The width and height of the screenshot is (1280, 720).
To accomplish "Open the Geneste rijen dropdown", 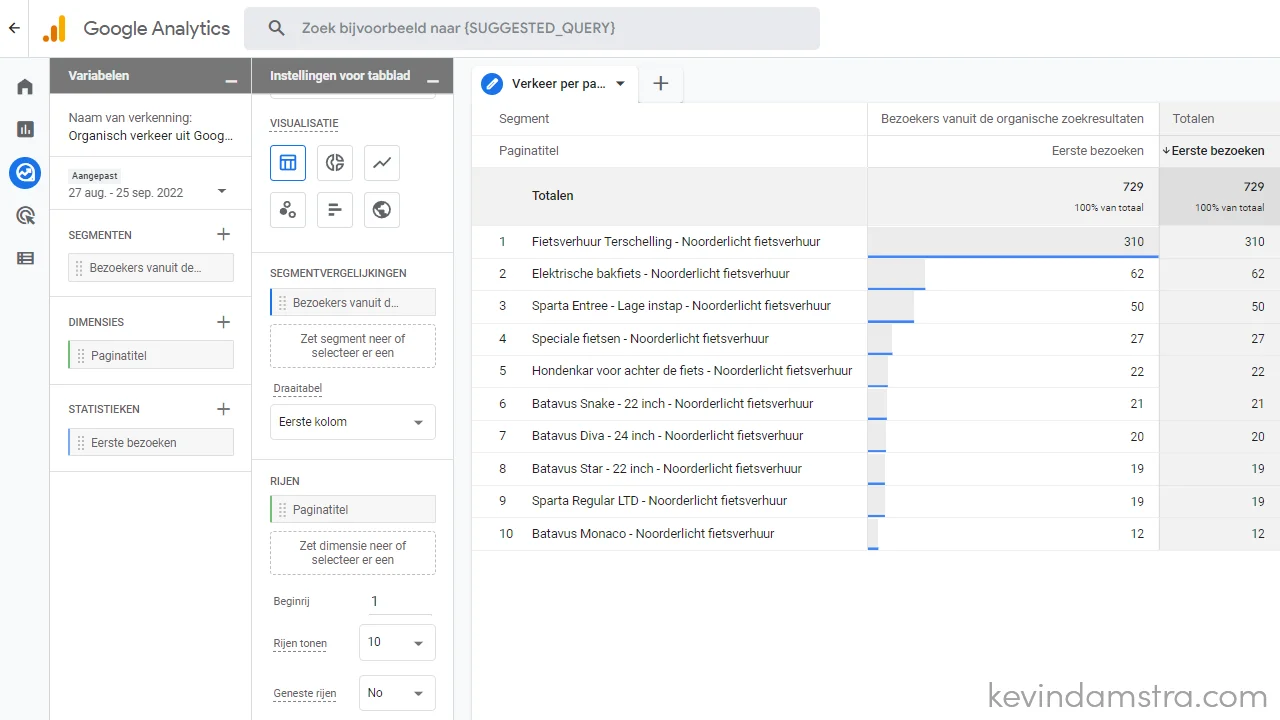I will [x=397, y=693].
